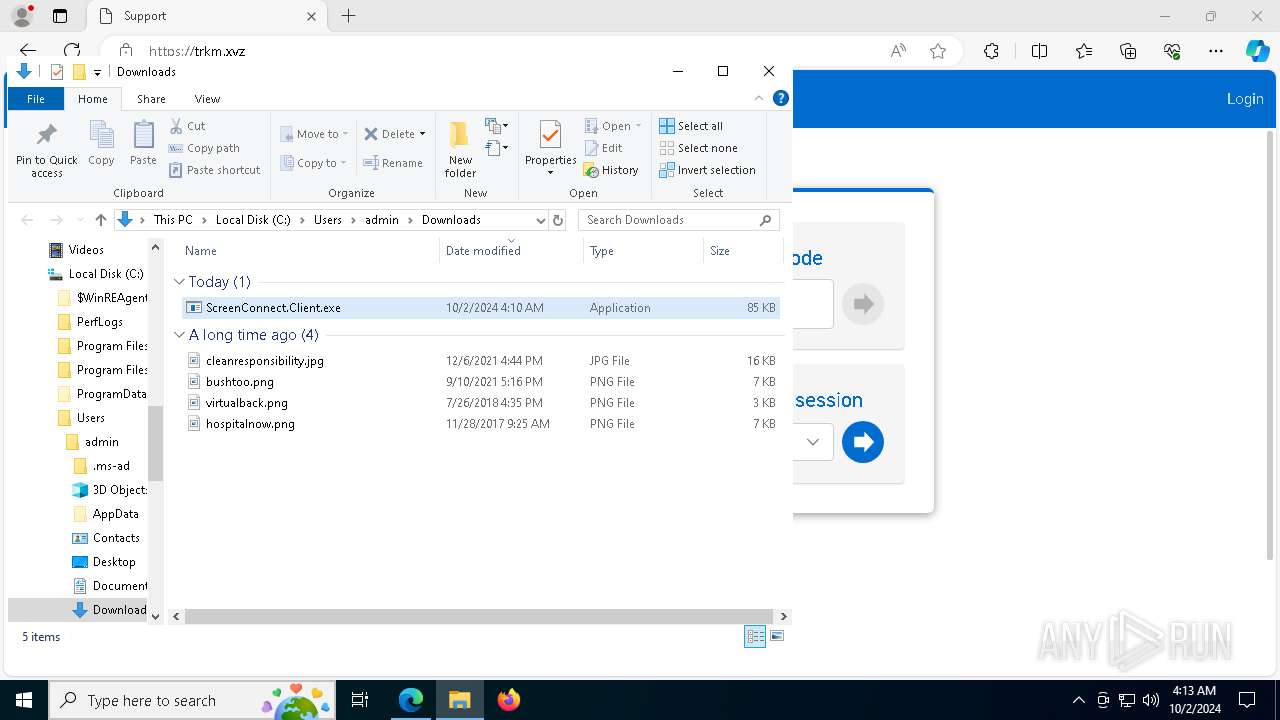Click the blue arrow join session button

click(x=863, y=442)
